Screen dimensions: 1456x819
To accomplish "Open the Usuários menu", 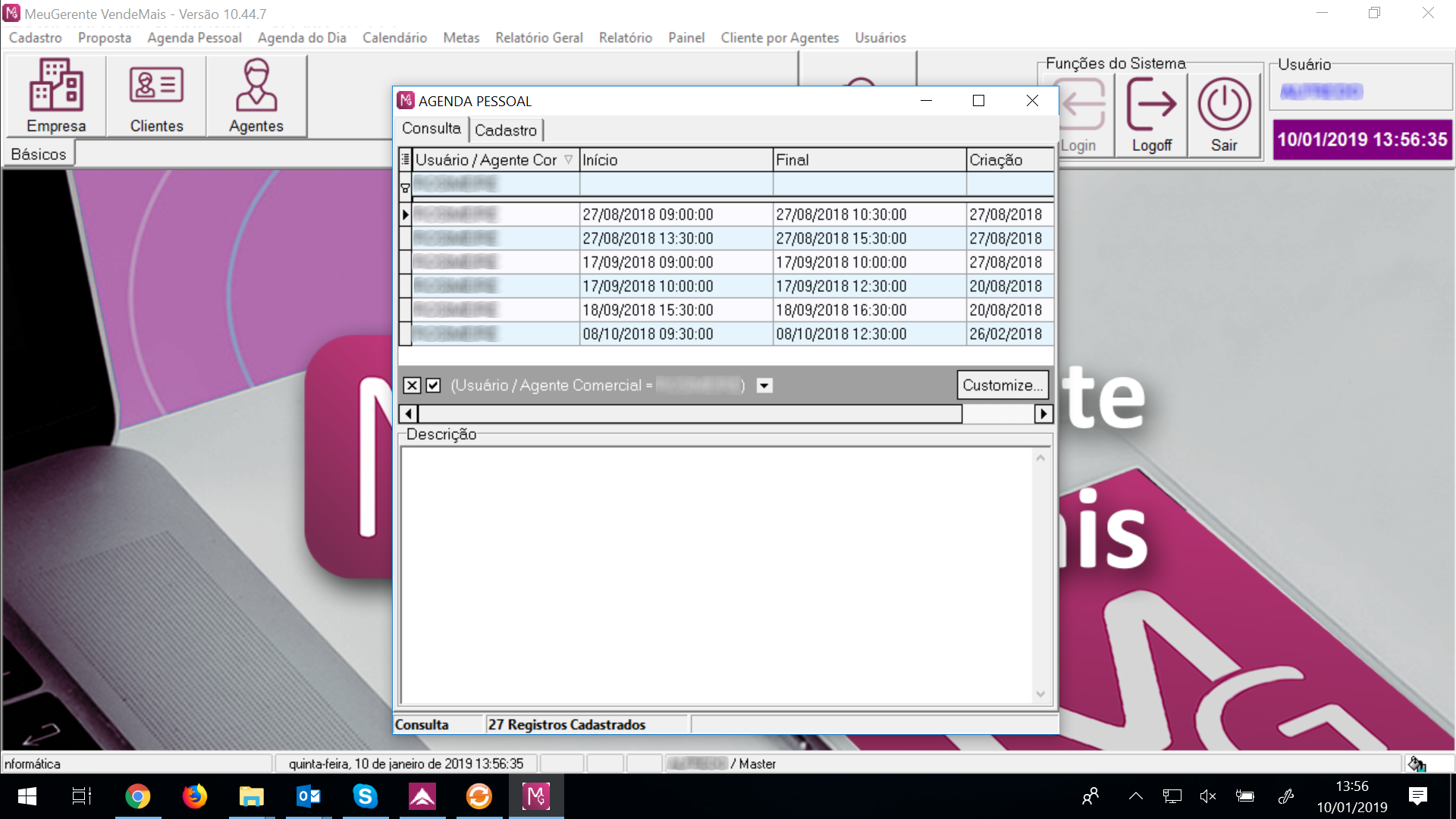I will coord(880,37).
